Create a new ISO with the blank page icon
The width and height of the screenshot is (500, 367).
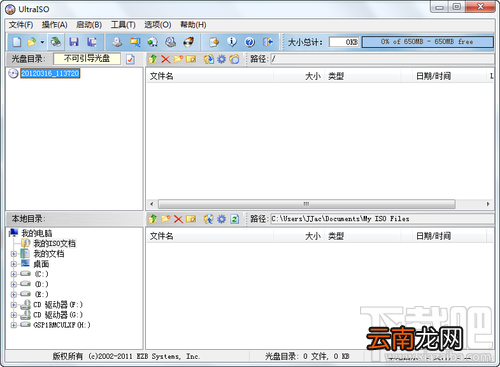coord(17,42)
